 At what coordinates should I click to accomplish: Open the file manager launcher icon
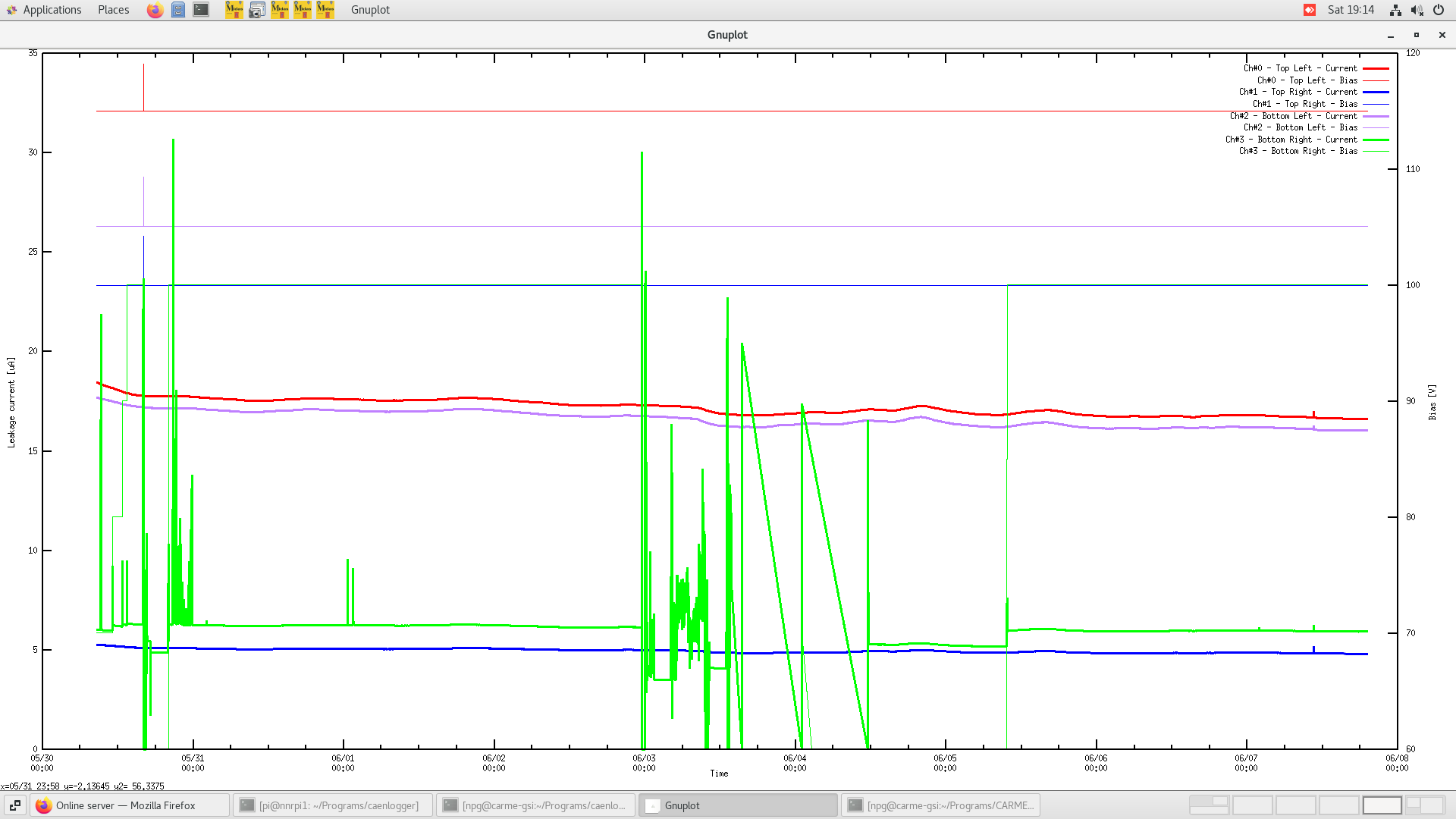(178, 10)
